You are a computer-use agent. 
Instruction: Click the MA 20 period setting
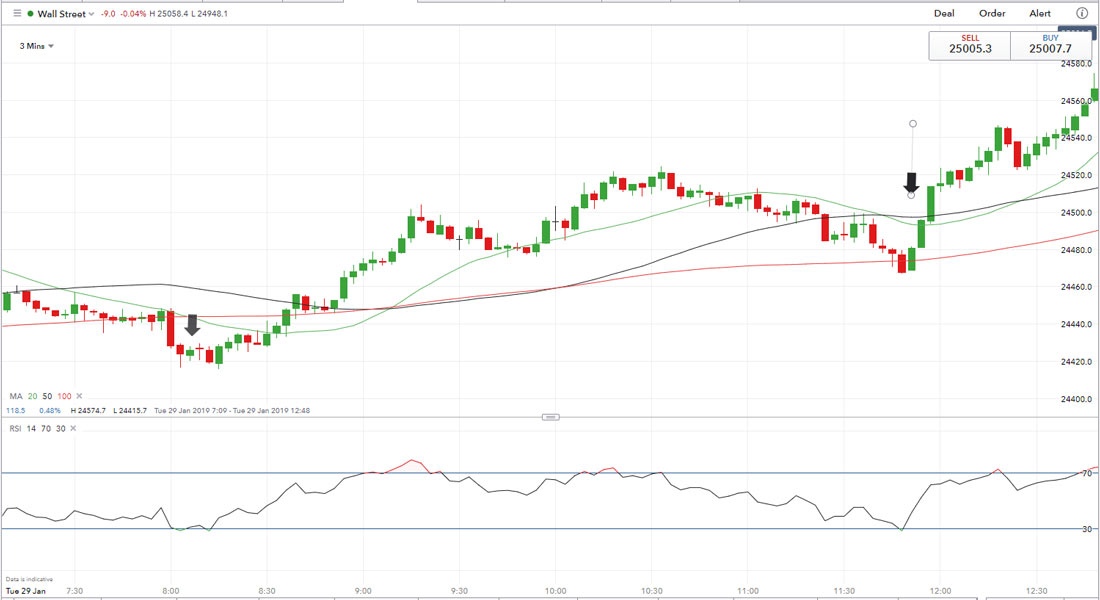coord(31,396)
